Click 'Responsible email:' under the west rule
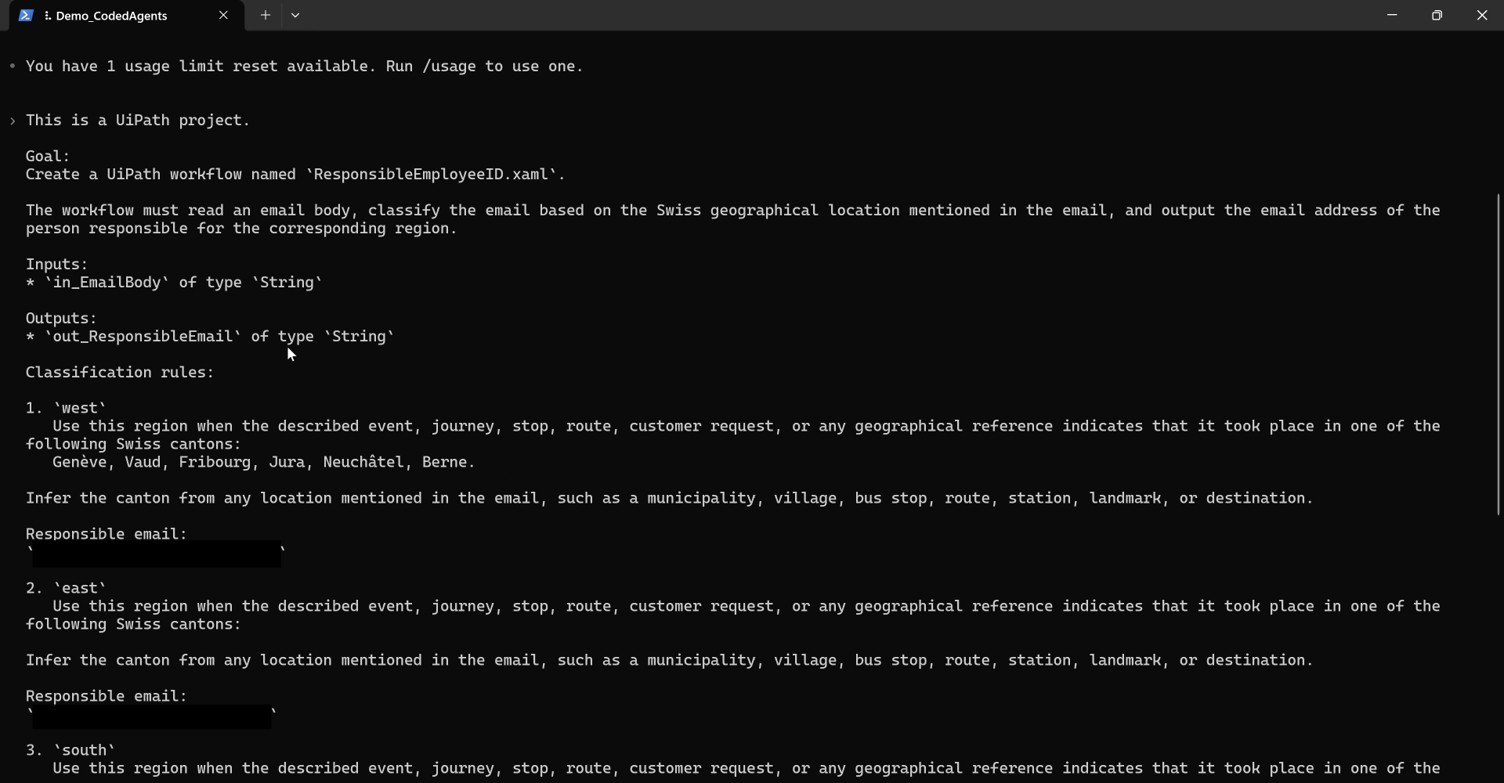 coord(107,534)
